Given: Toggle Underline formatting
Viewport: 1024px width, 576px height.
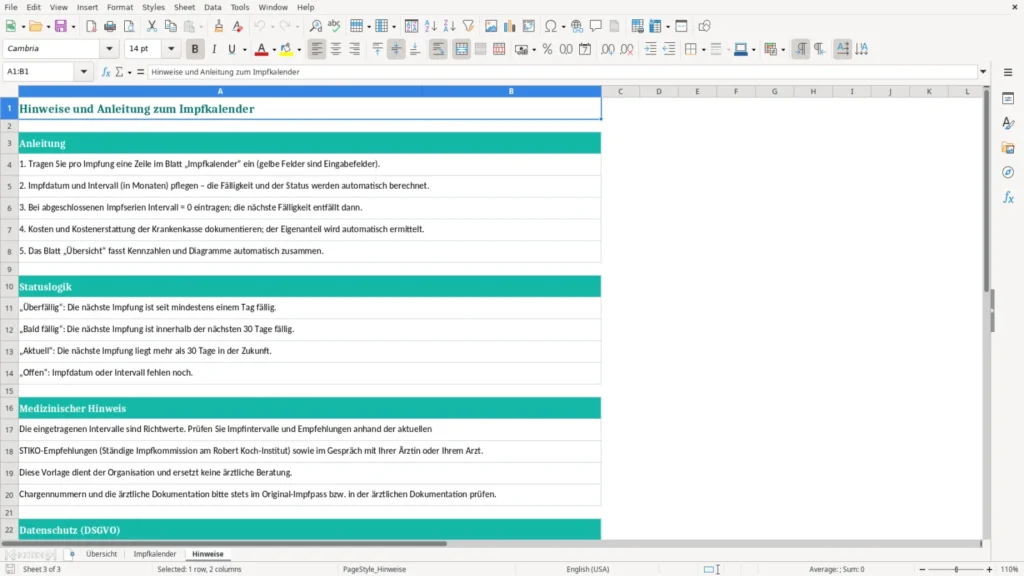Looking at the screenshot, I should pos(231,49).
